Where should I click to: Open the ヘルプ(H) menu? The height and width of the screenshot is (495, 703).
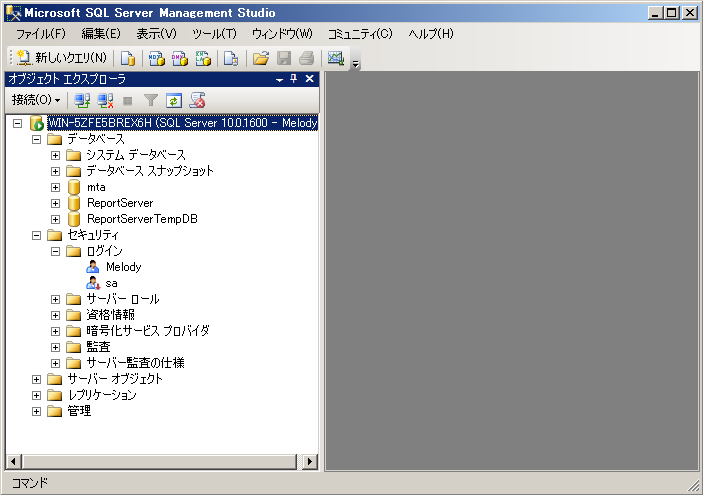click(431, 34)
